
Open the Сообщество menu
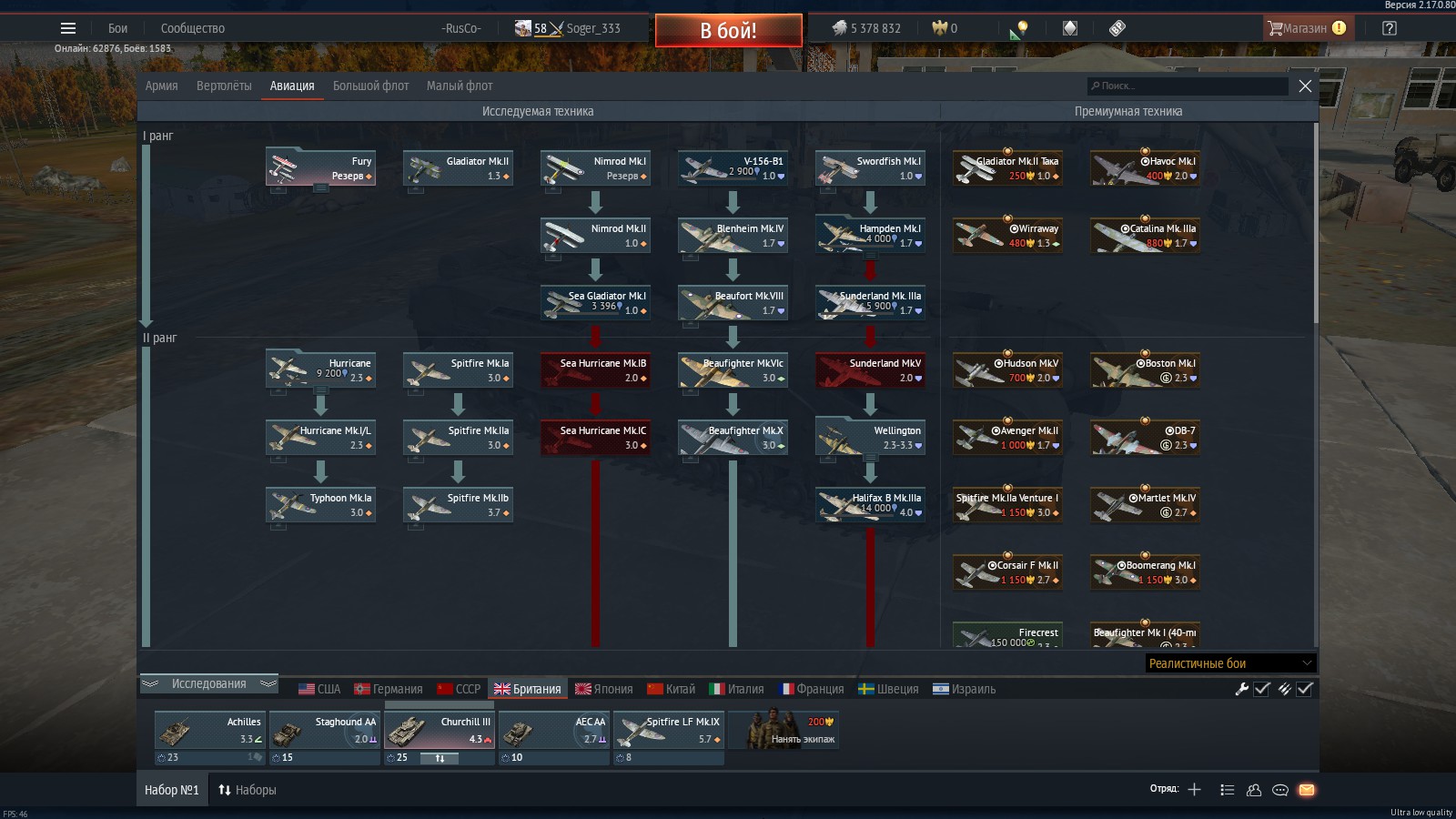192,28
